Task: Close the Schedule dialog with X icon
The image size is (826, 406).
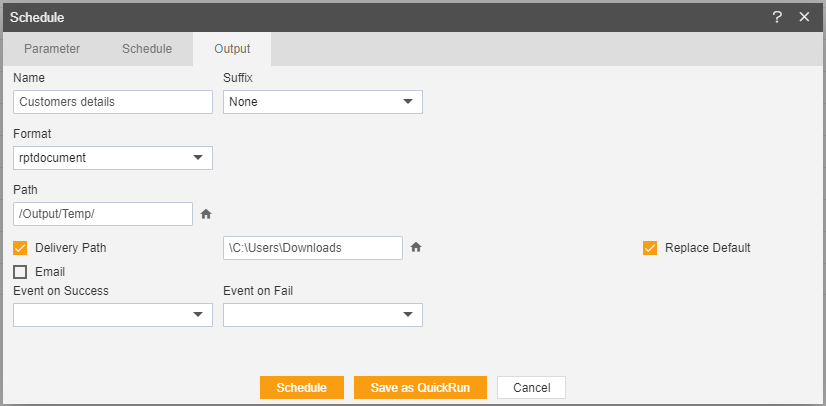Action: (x=804, y=17)
